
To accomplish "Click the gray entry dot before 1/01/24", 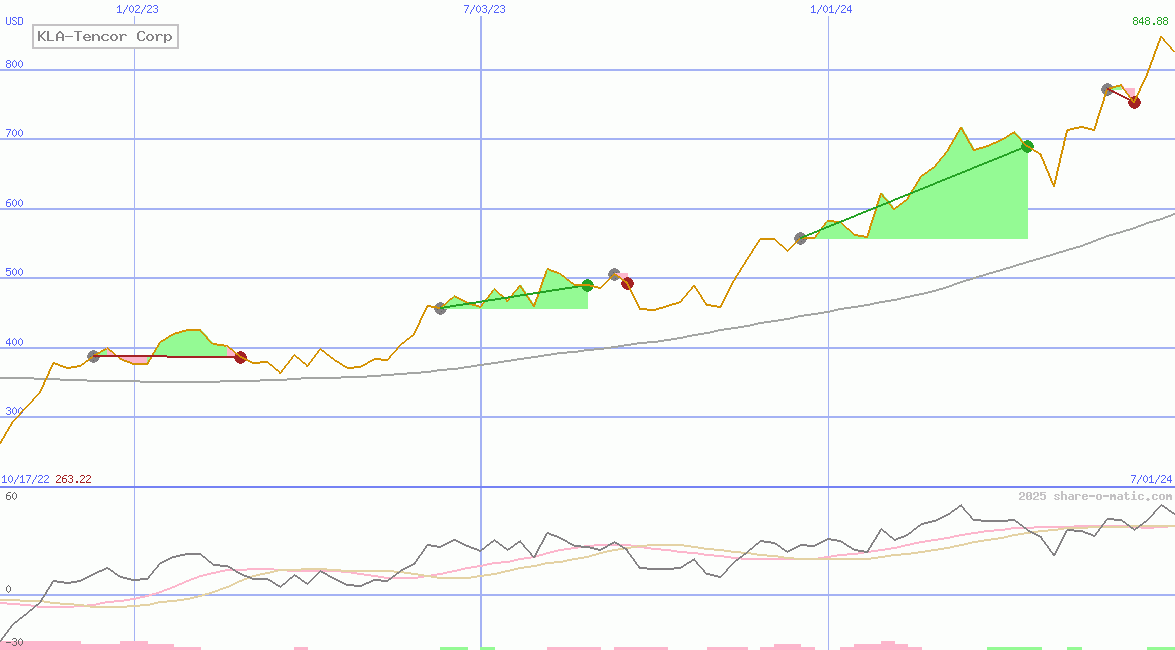I will click(800, 238).
